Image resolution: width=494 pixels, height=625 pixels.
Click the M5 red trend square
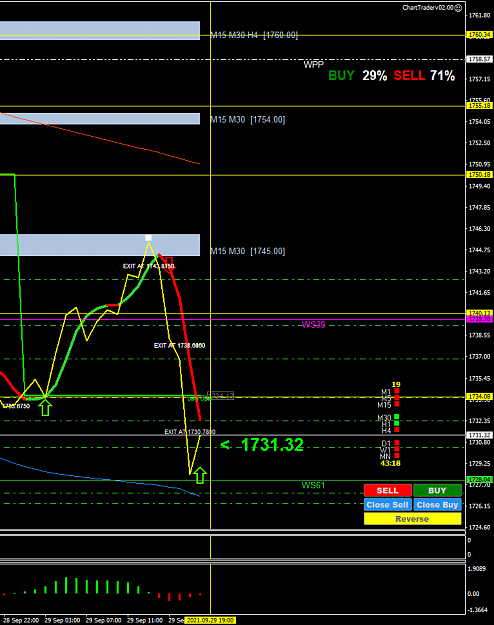397,398
